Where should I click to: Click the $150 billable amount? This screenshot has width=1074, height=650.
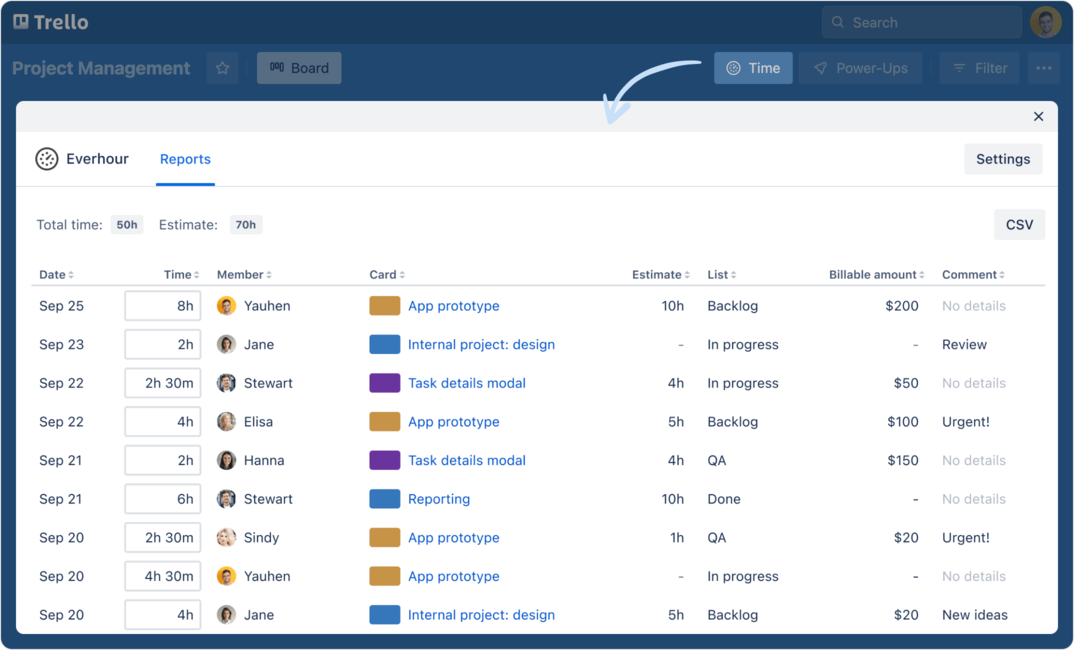click(x=903, y=460)
